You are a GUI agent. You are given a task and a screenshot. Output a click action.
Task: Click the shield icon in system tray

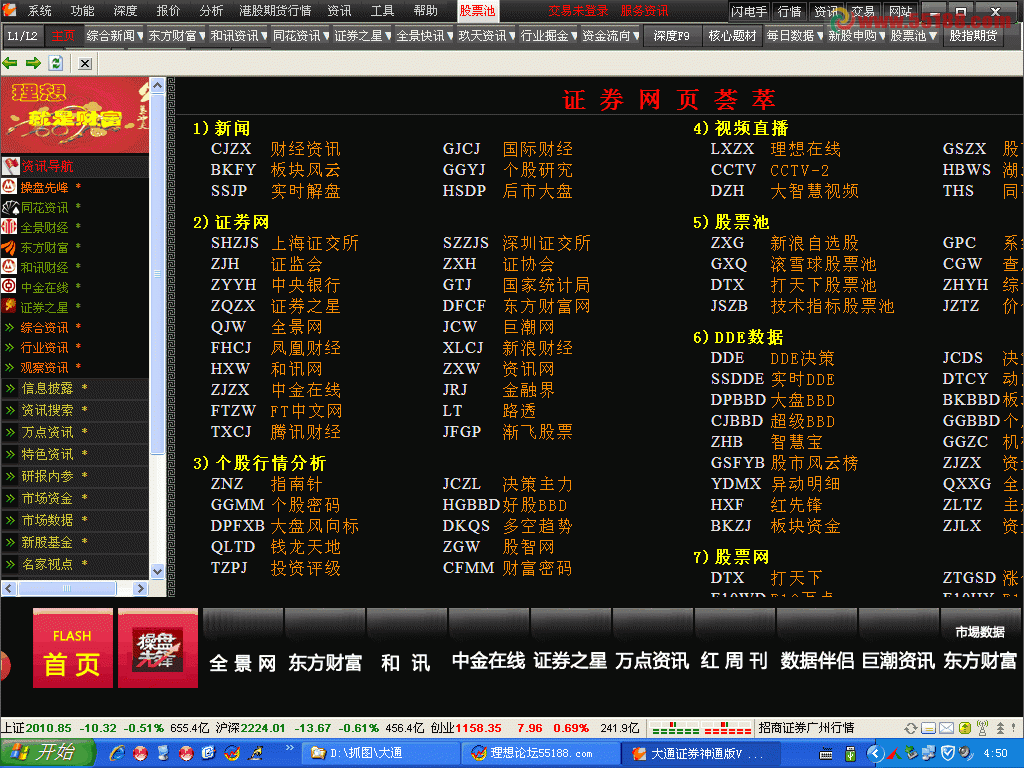pos(948,753)
